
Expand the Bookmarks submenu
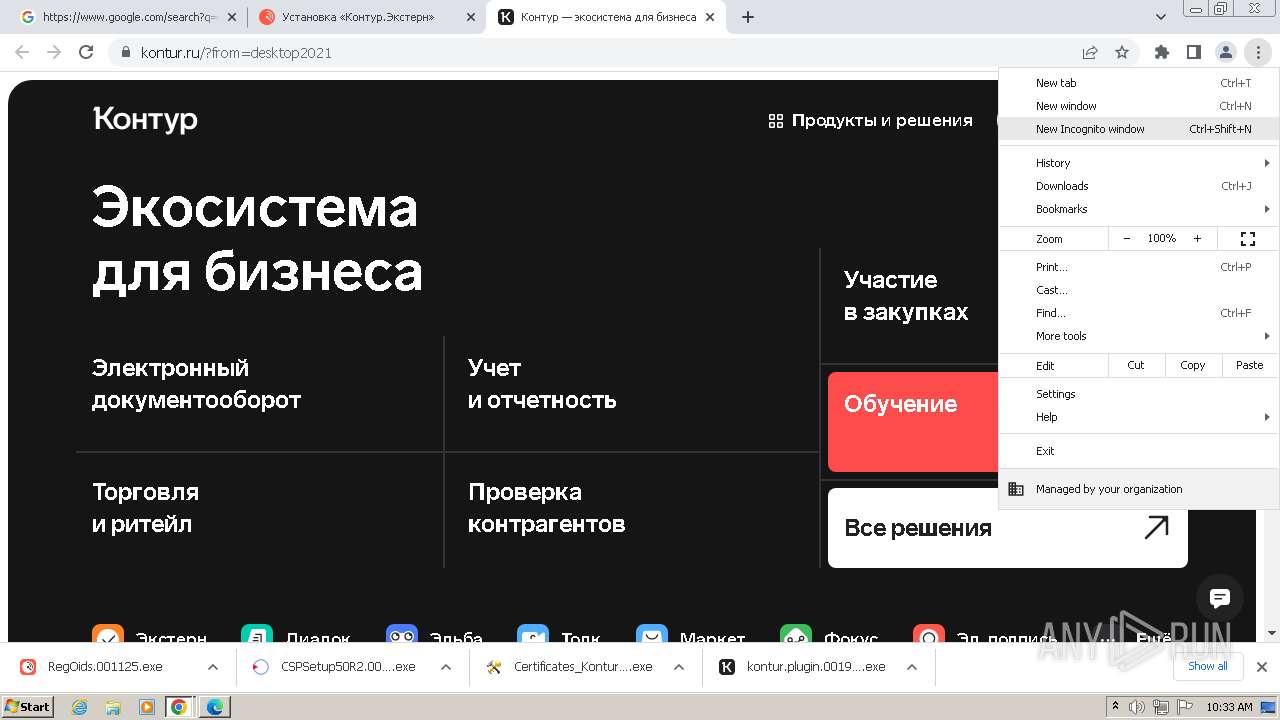[1138, 209]
